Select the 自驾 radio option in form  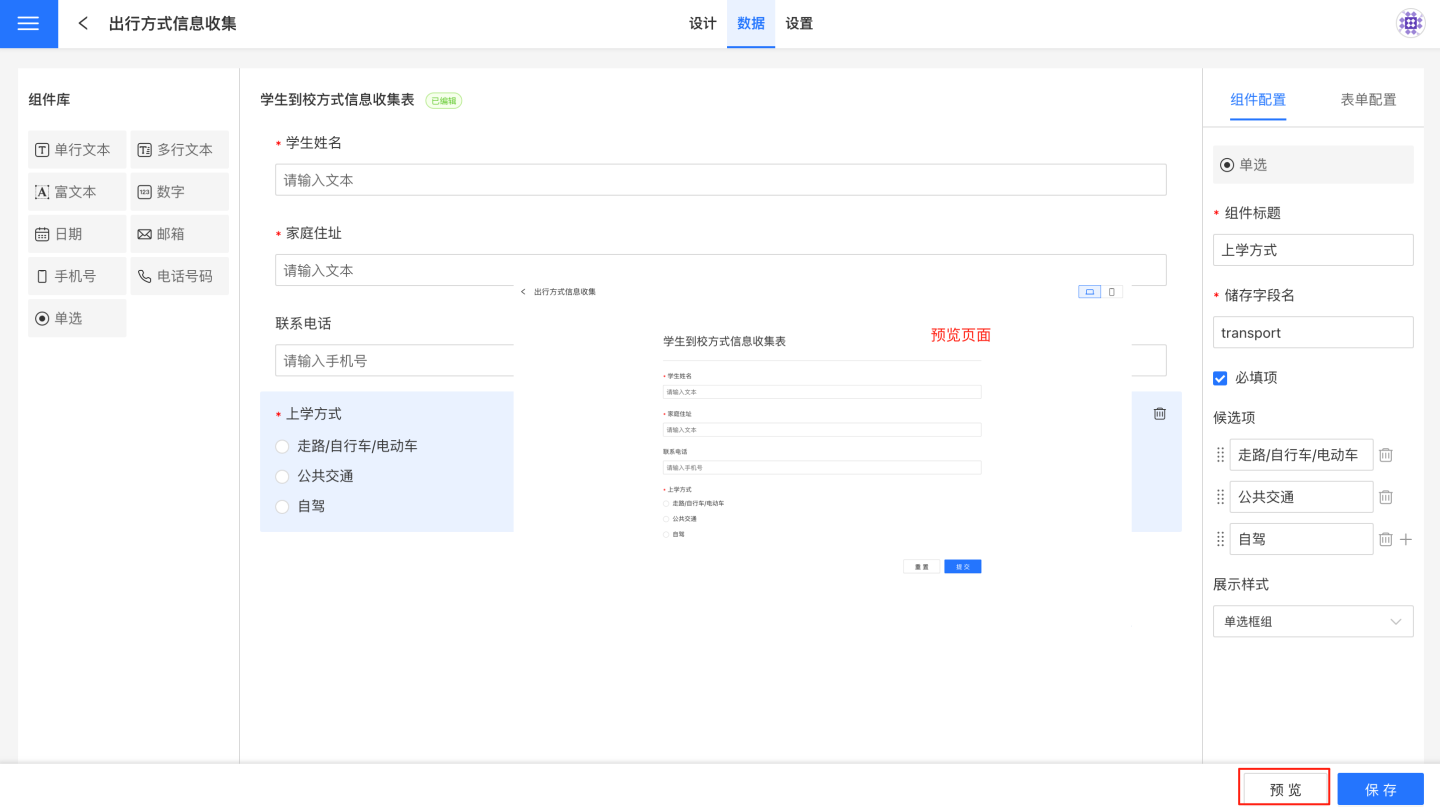pyautogui.click(x=282, y=507)
